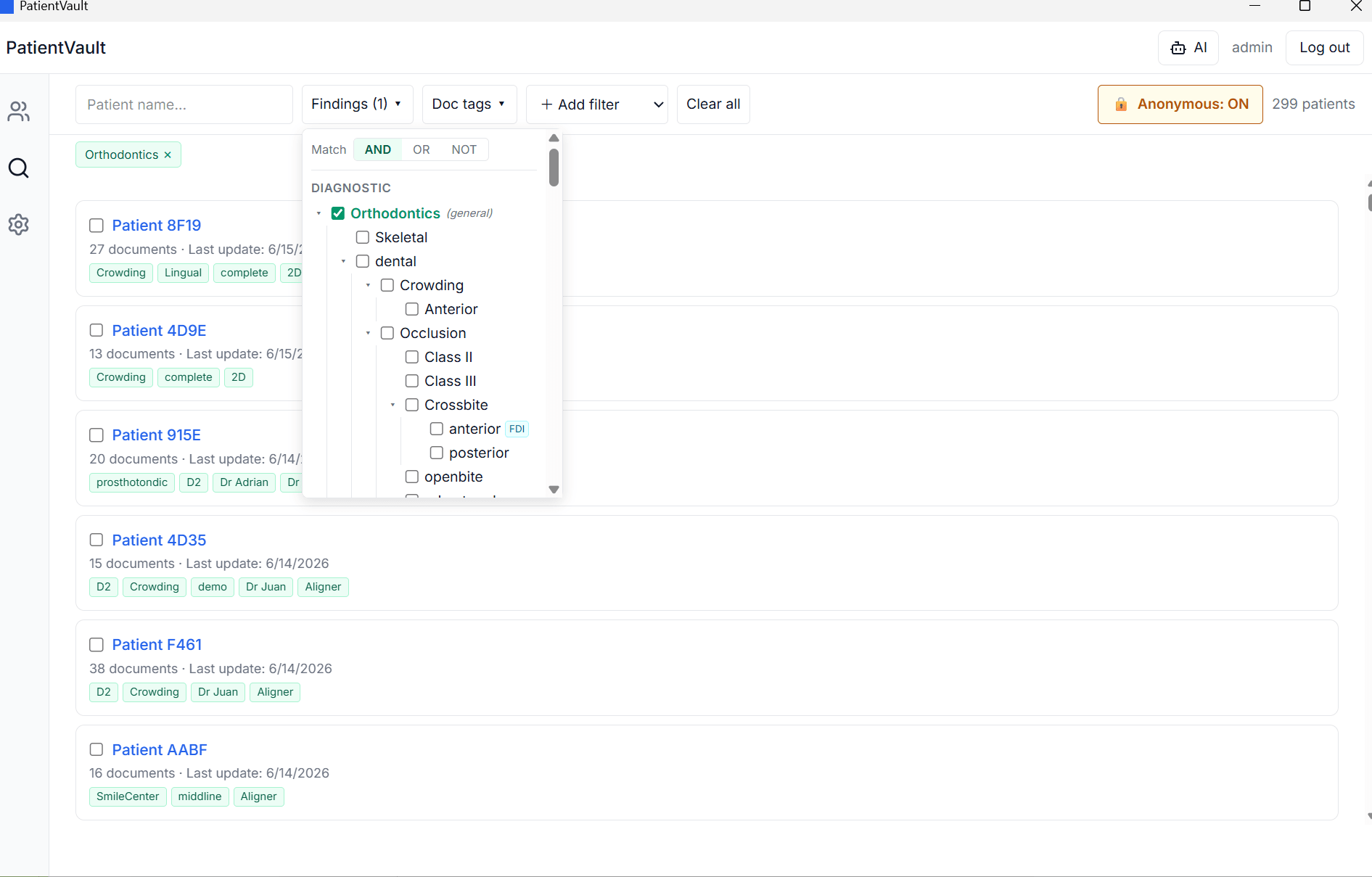This screenshot has width=1372, height=877.
Task: Select the NOT match mode
Action: 464,149
